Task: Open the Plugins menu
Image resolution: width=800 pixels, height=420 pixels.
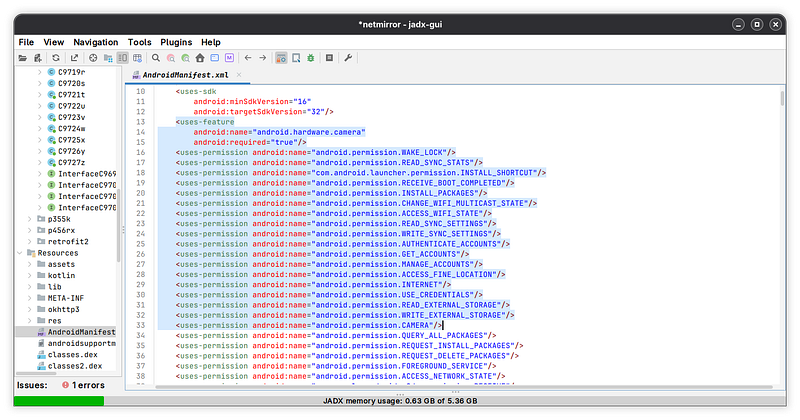Action: 176,42
